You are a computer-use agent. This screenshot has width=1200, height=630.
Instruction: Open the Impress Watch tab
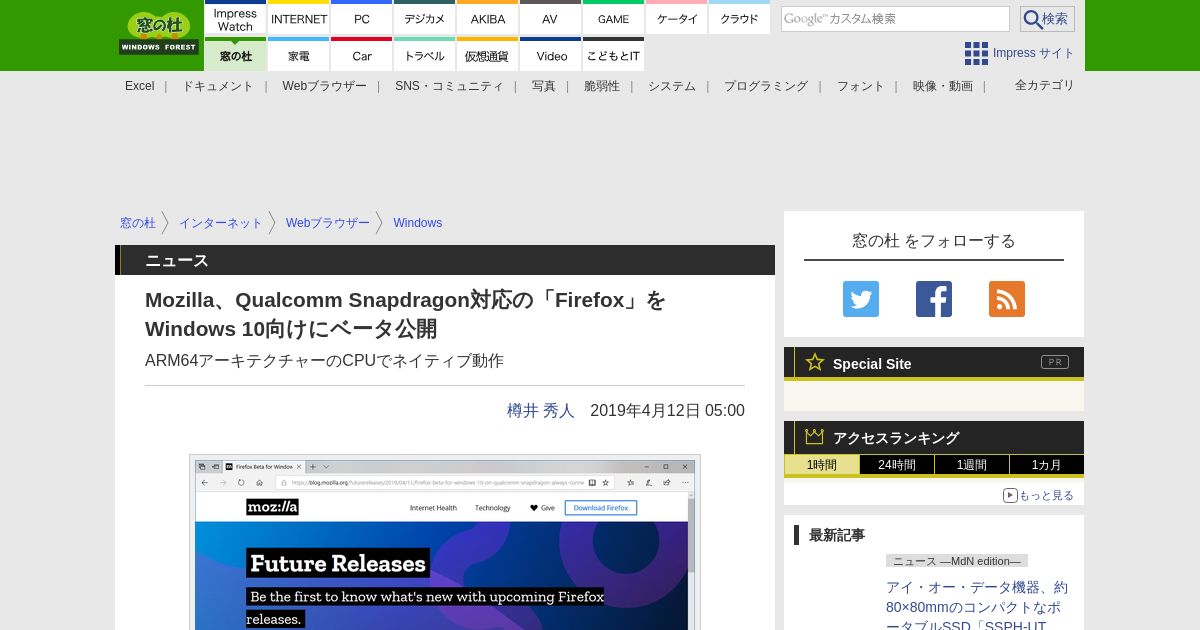pos(235,18)
